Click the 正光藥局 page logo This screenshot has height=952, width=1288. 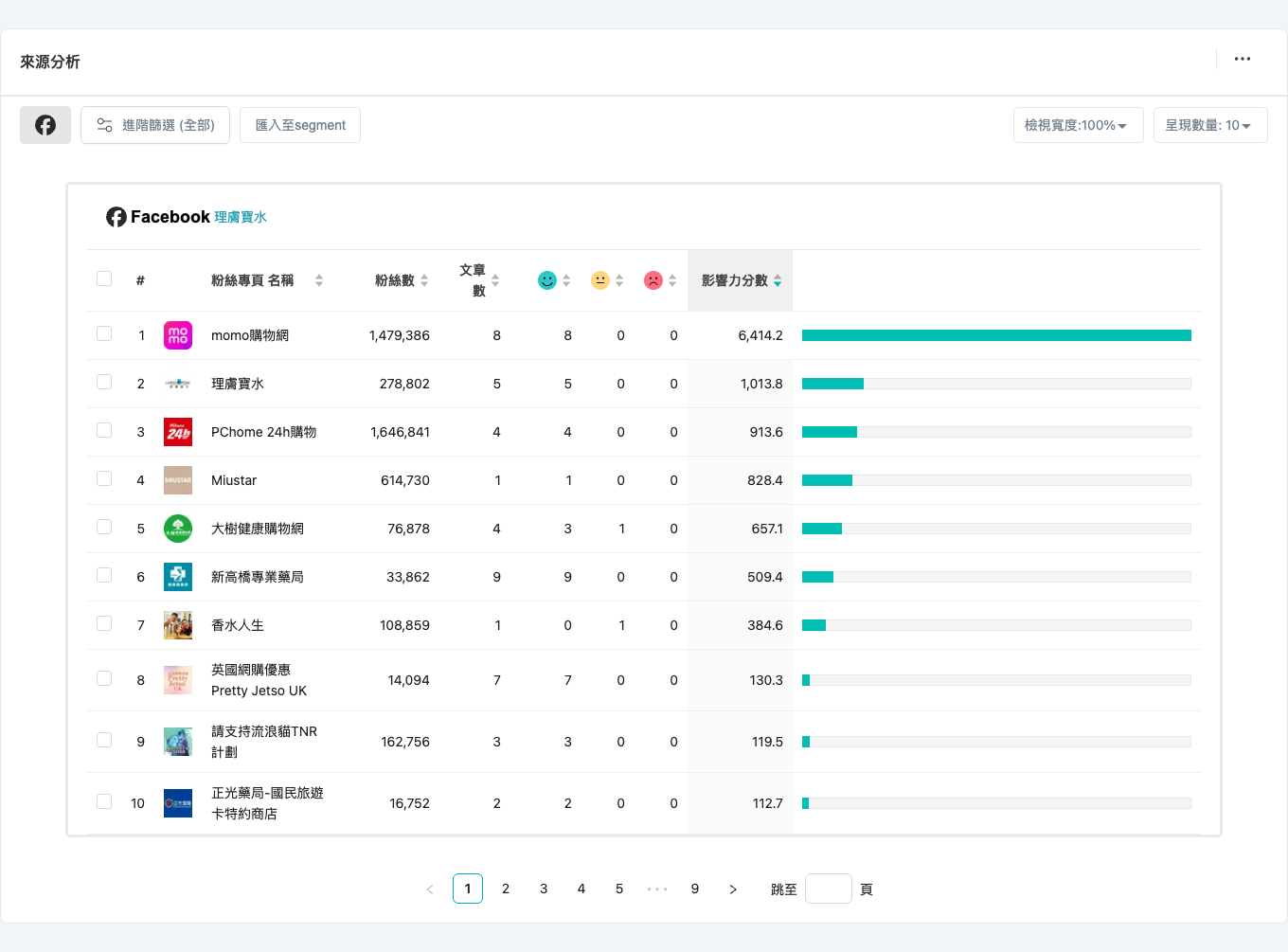(x=178, y=803)
